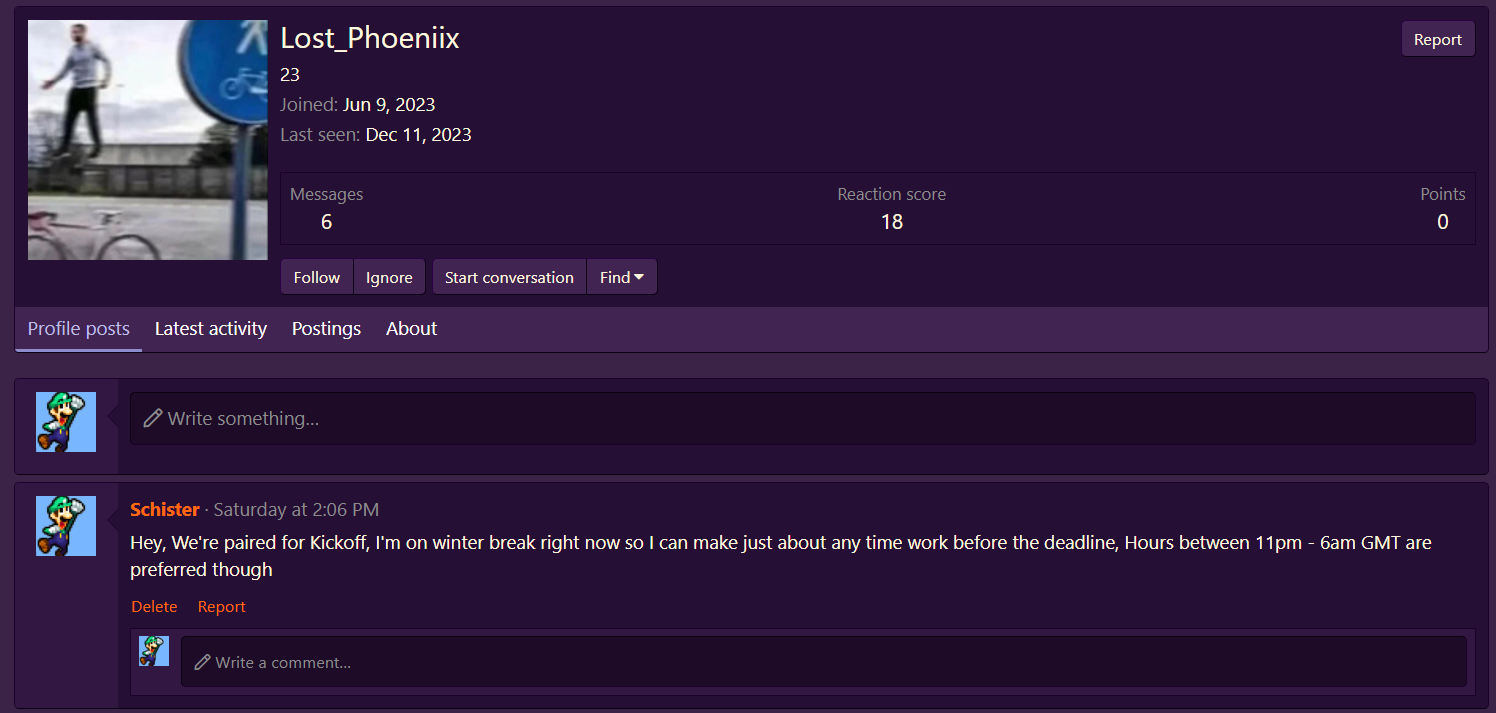Report the Lost_Phoeniix profile via top-right button

pos(1437,40)
